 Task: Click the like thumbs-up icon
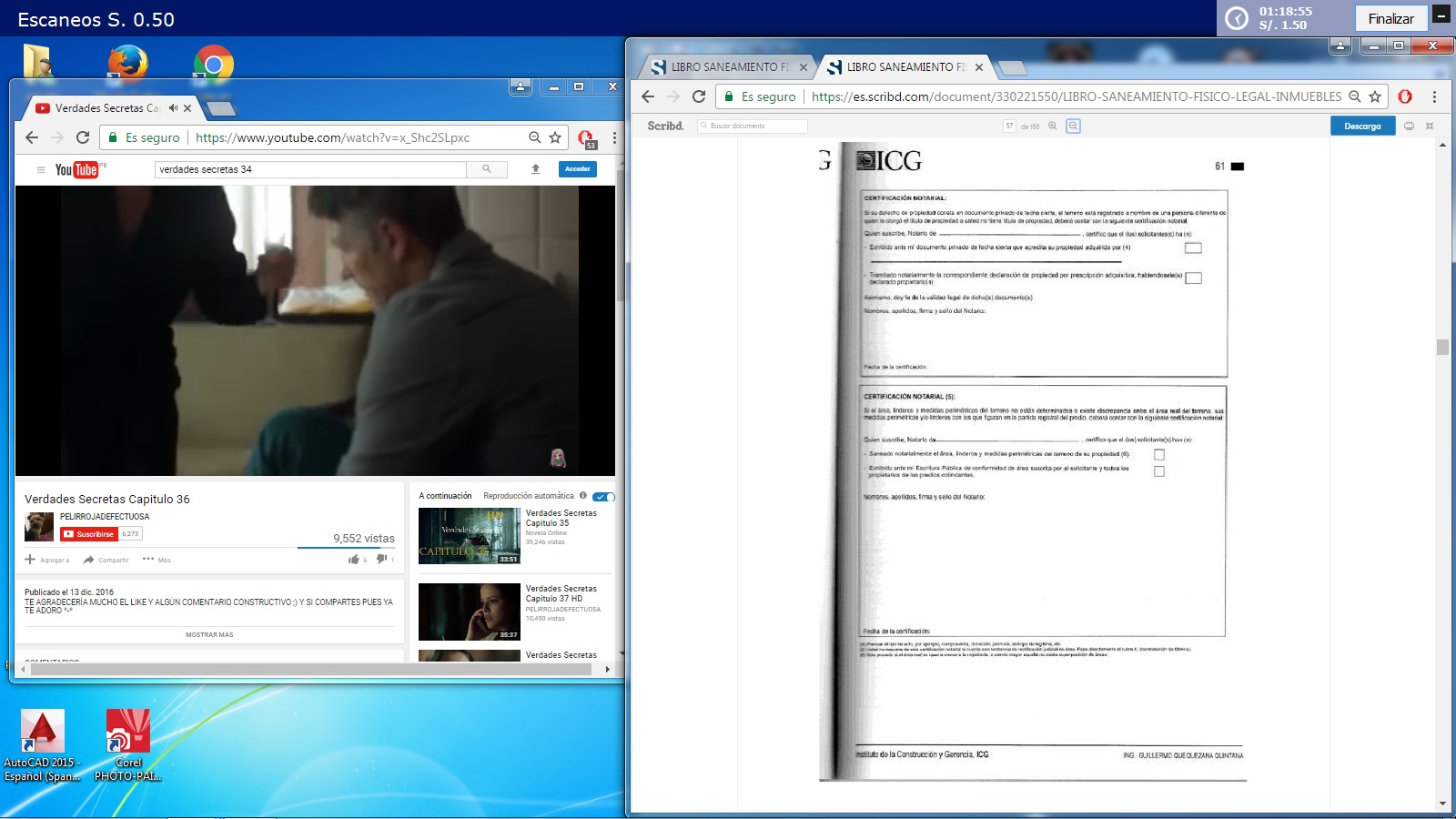click(x=354, y=560)
